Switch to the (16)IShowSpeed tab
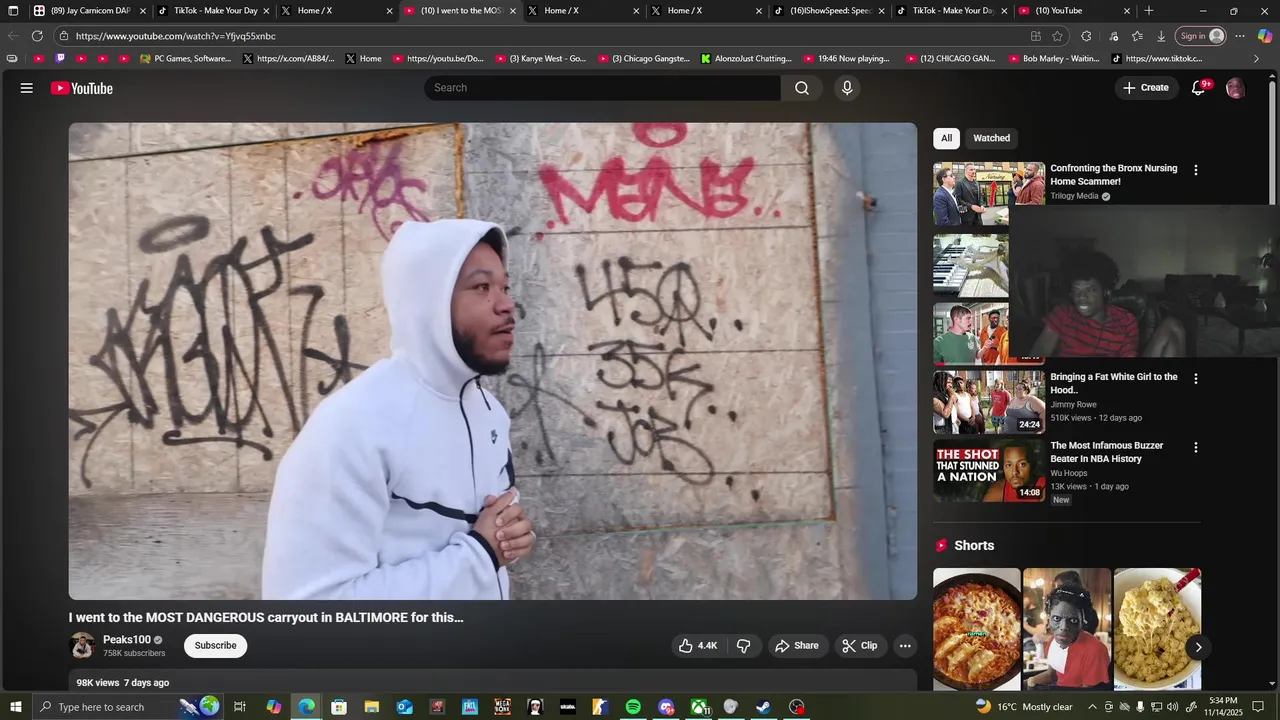 click(x=829, y=11)
